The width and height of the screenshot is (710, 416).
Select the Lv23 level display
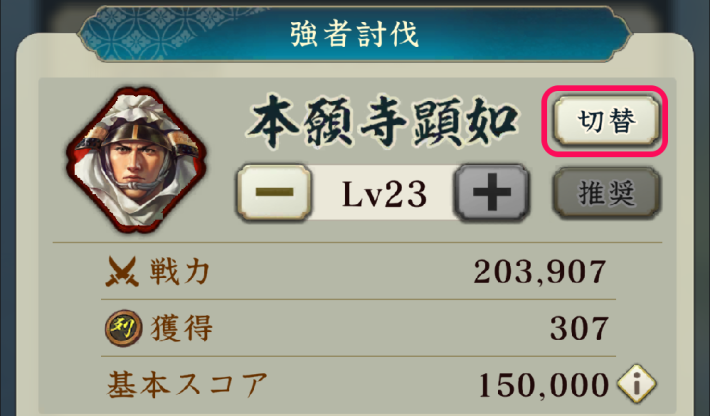click(384, 193)
